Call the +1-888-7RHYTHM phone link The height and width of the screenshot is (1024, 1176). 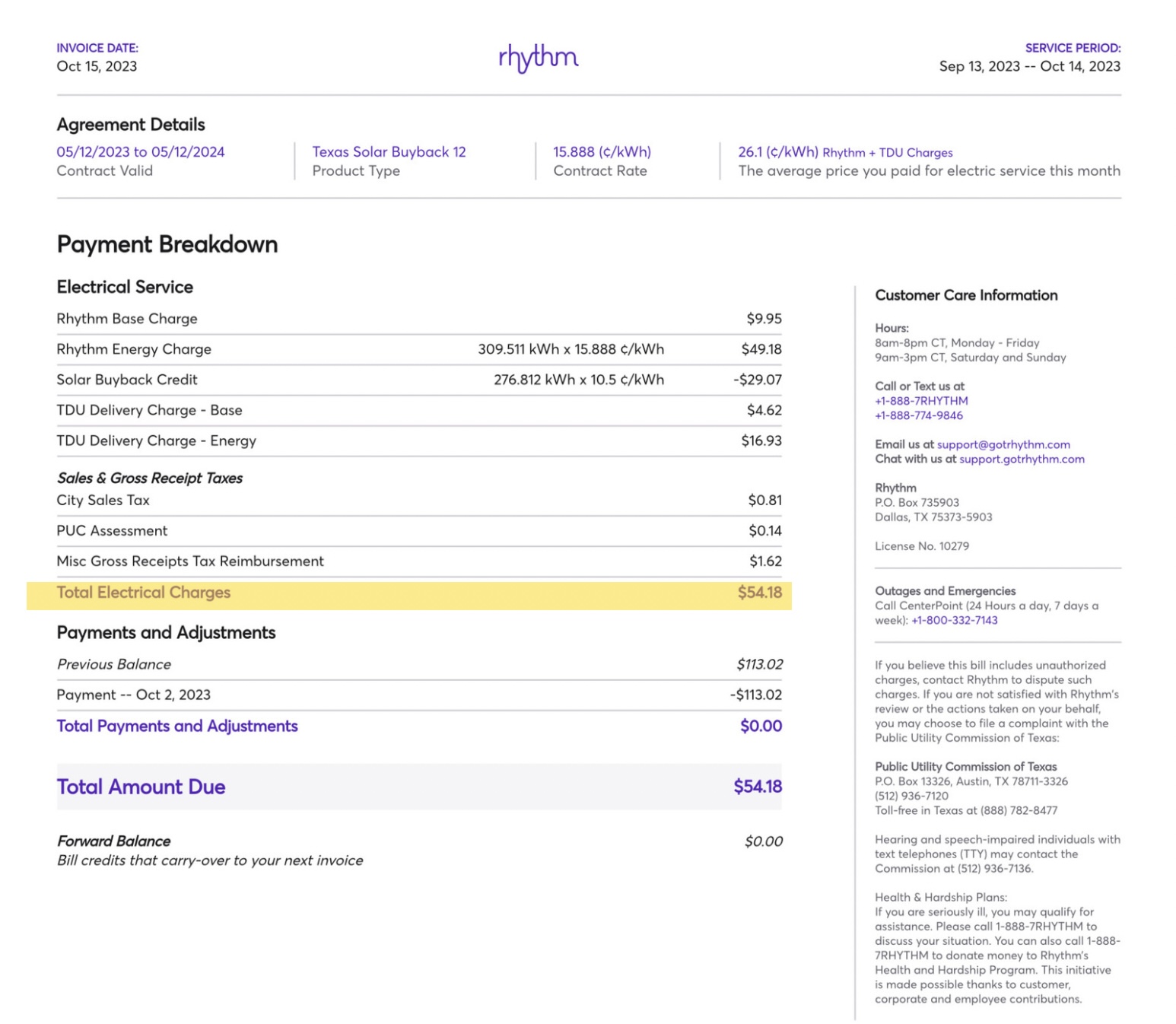point(921,401)
